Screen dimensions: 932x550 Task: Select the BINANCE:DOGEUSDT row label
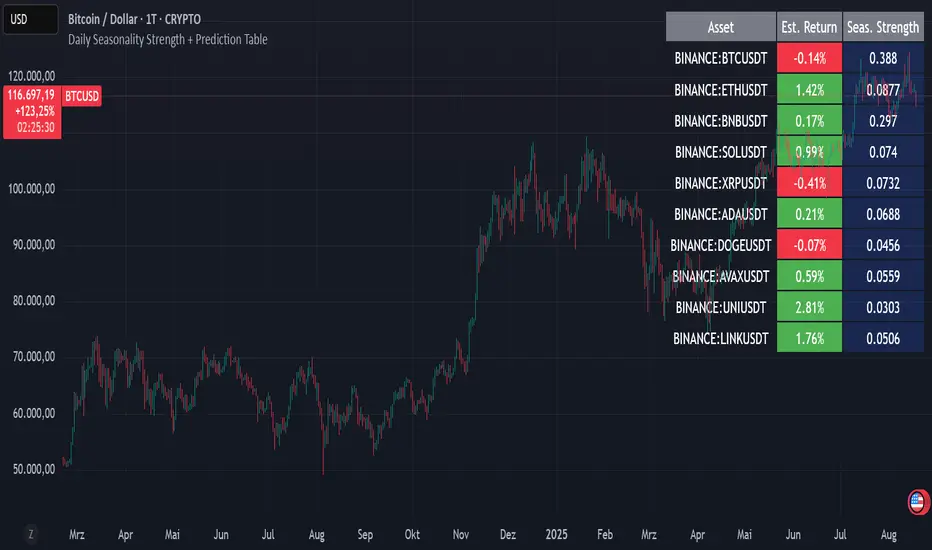pyautogui.click(x=720, y=245)
